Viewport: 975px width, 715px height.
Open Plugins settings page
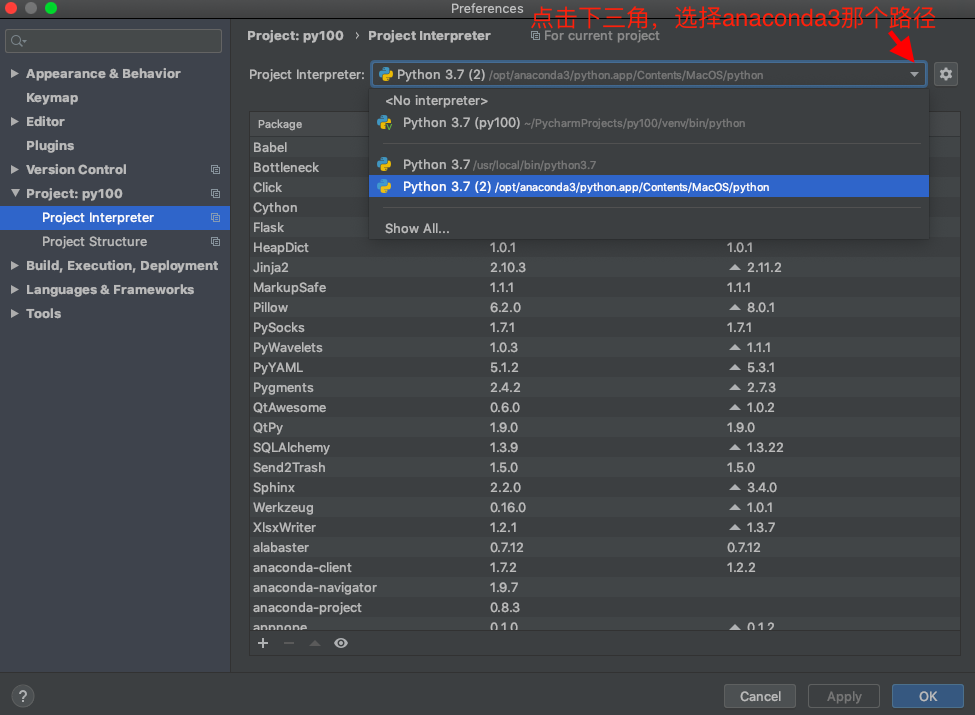(x=50, y=145)
